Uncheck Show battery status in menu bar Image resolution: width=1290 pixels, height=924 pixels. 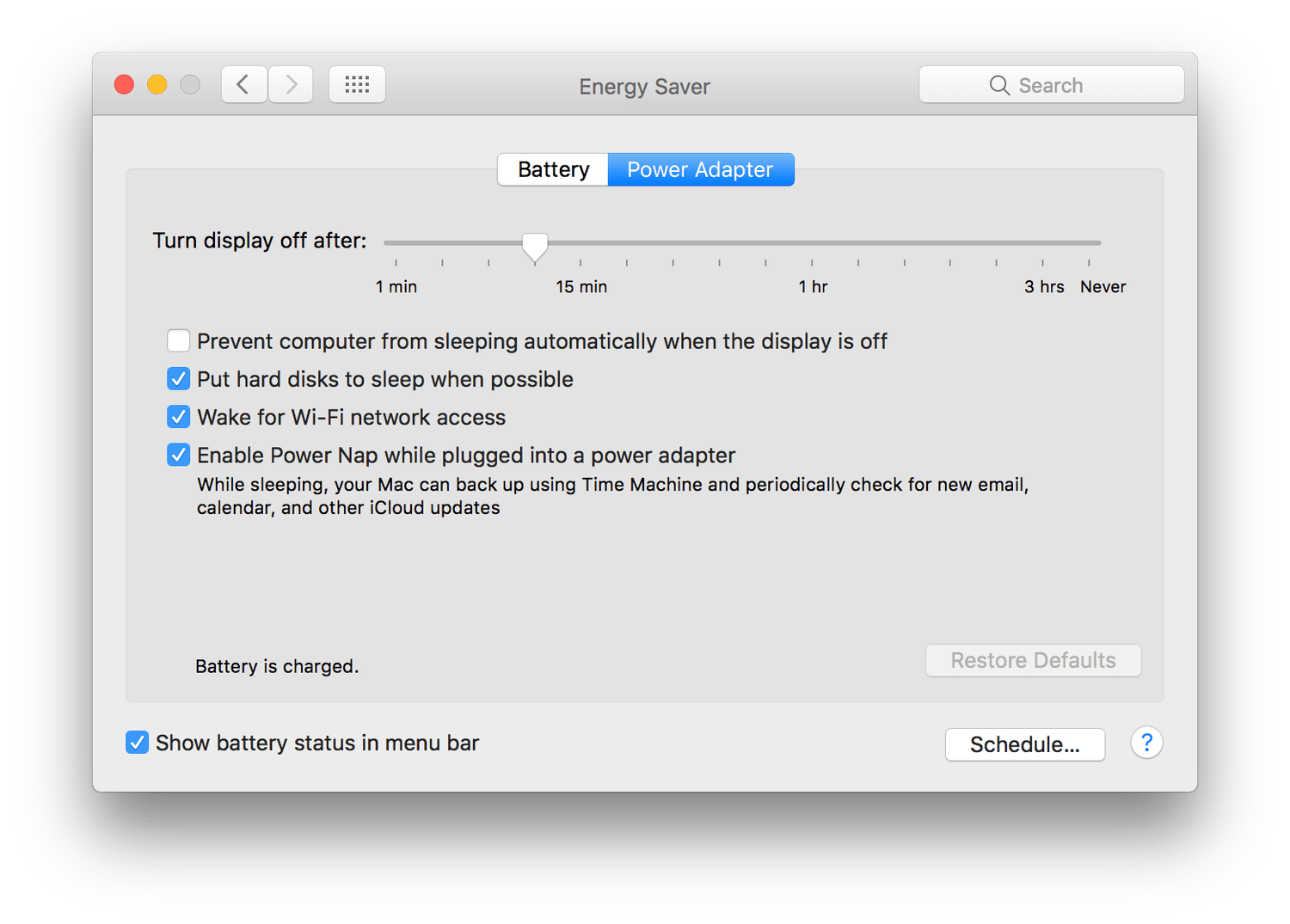pyautogui.click(x=138, y=743)
